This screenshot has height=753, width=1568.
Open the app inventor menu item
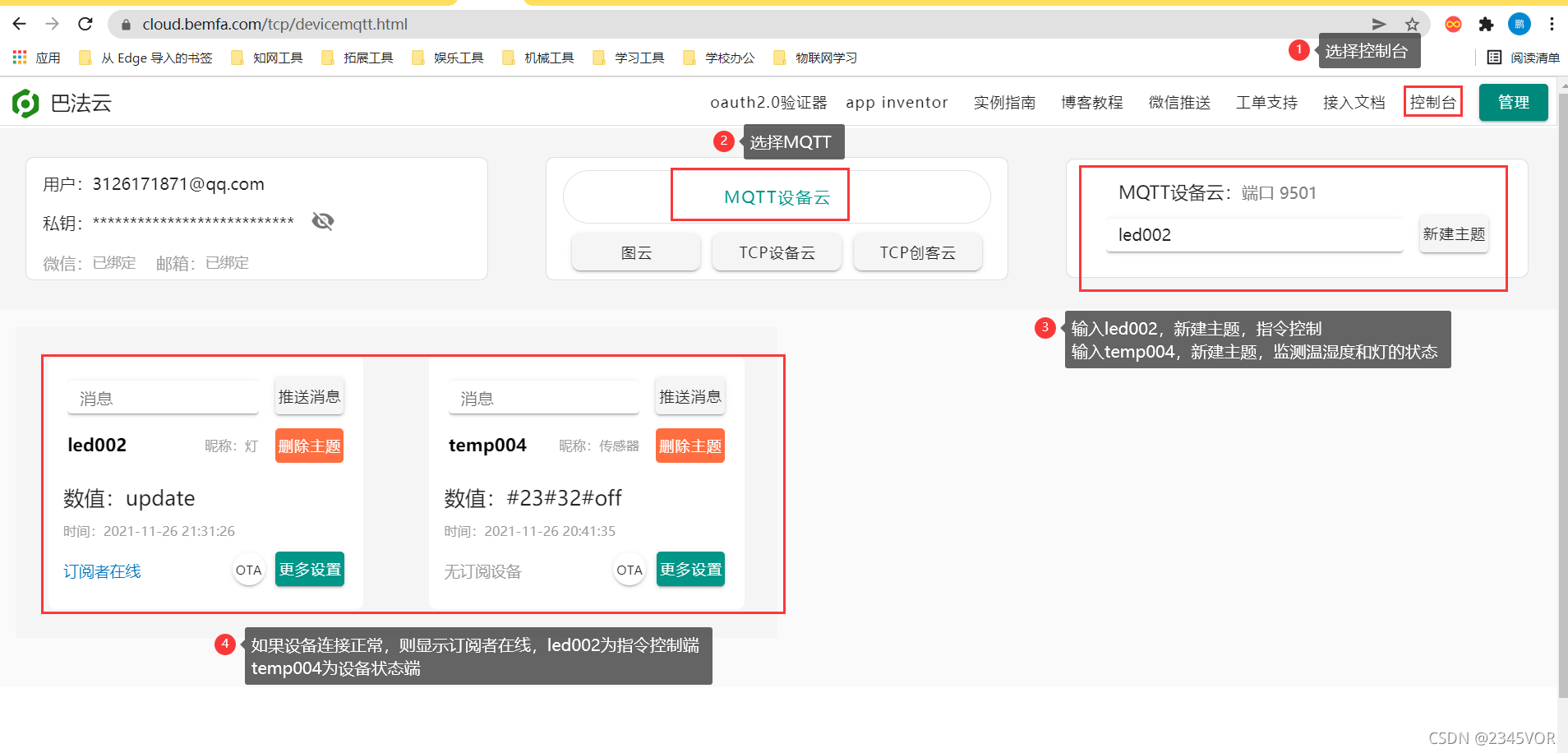[897, 103]
